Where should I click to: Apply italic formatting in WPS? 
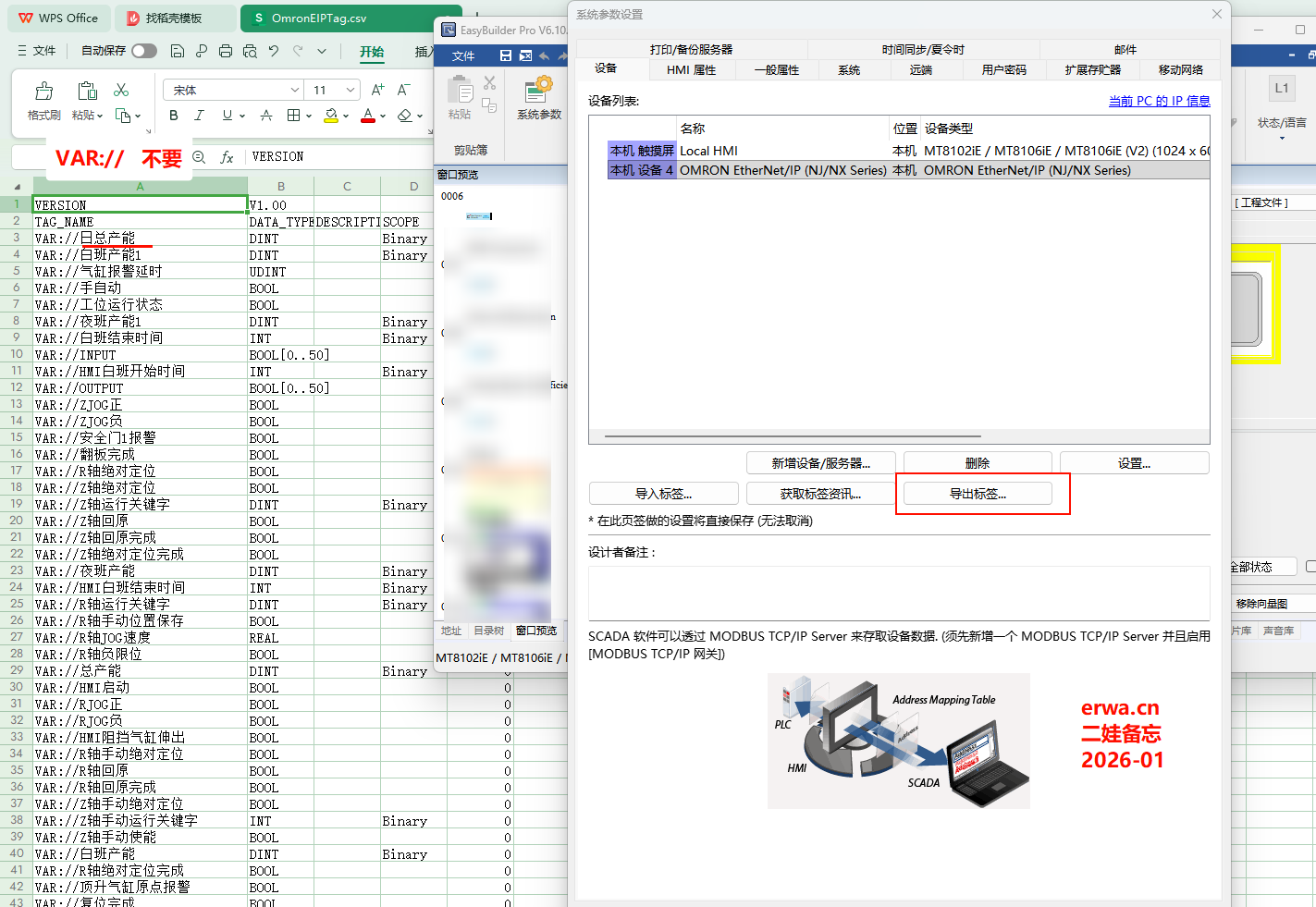point(199,116)
